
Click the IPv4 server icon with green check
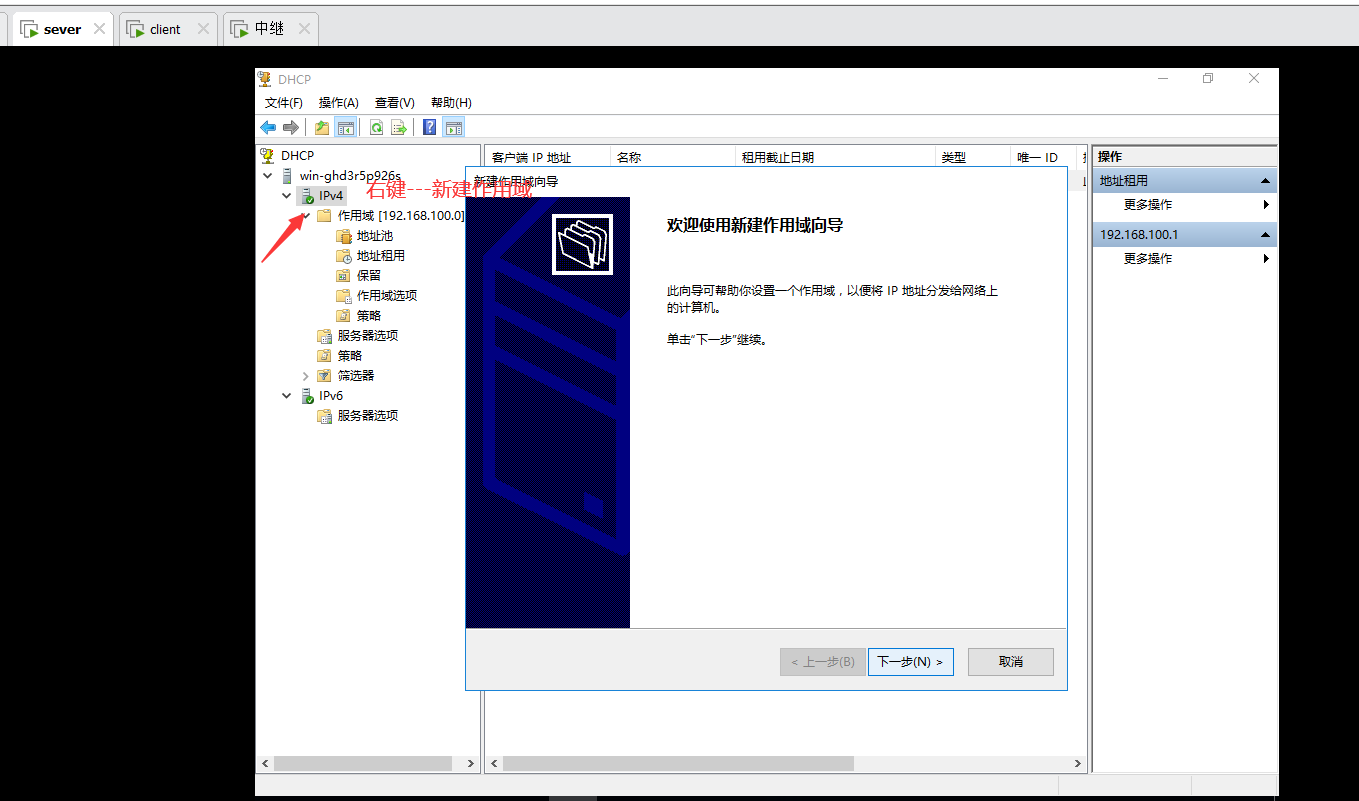point(307,196)
